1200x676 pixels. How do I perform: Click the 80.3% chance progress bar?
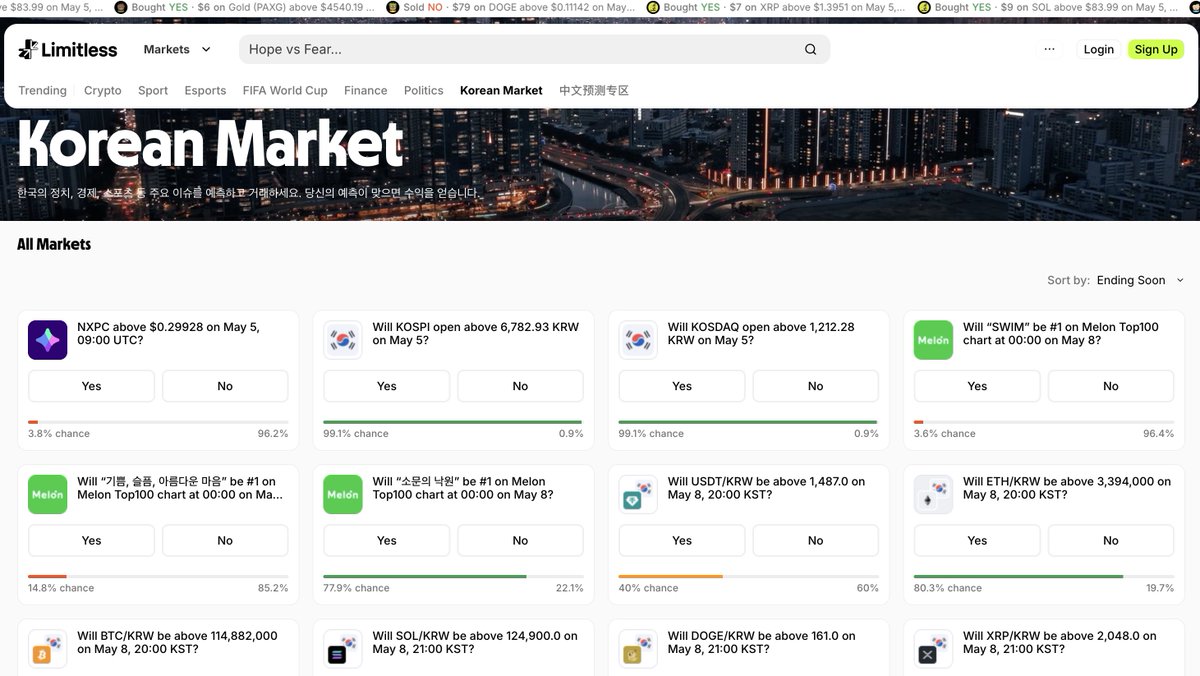point(1044,576)
